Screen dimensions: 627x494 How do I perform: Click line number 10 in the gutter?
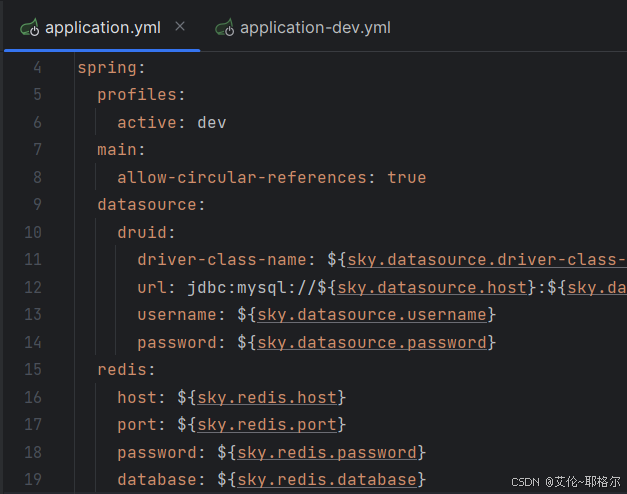(33, 232)
